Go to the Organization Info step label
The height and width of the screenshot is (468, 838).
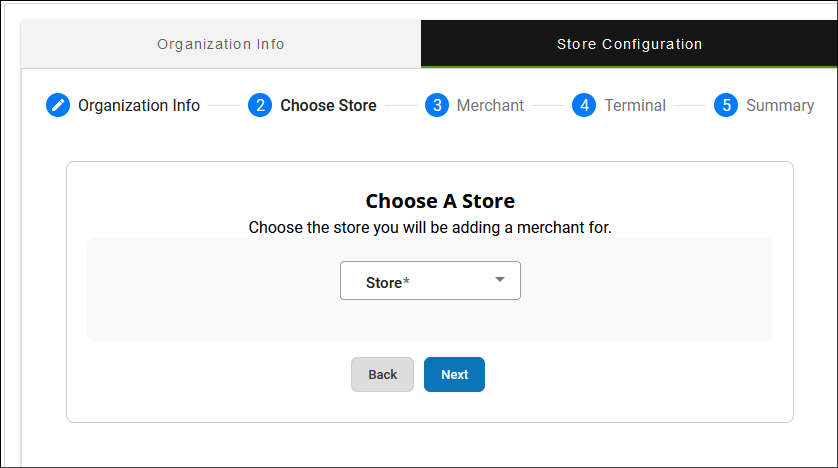coord(139,105)
